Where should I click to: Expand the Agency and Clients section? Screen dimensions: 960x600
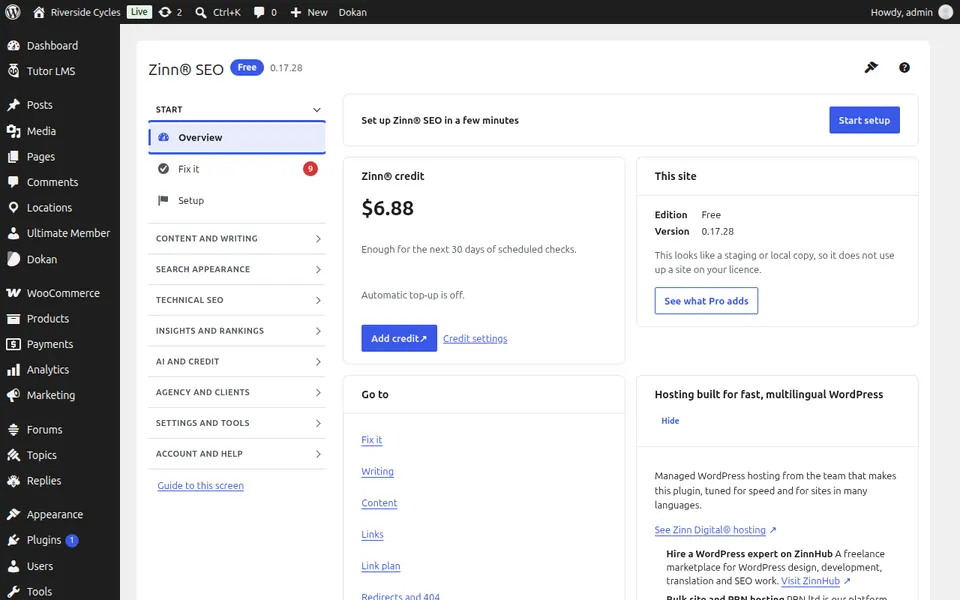(x=237, y=392)
